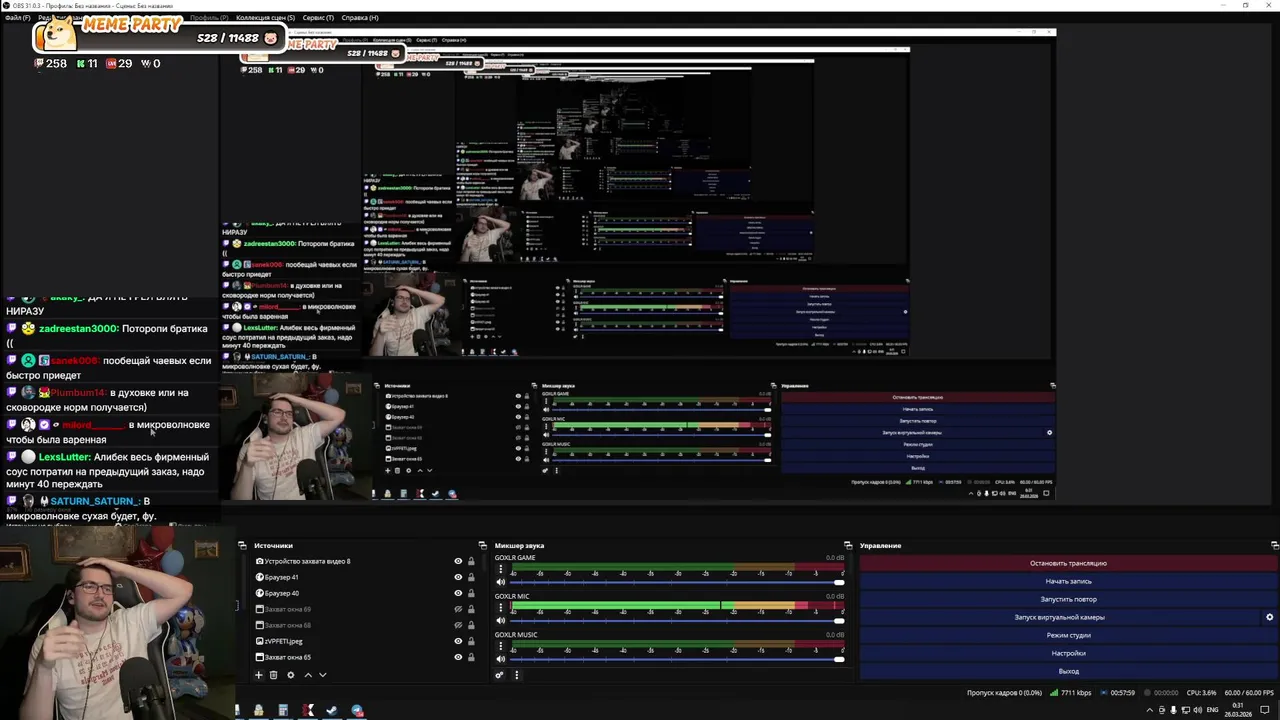Click Выход button in Controls

coord(1068,671)
